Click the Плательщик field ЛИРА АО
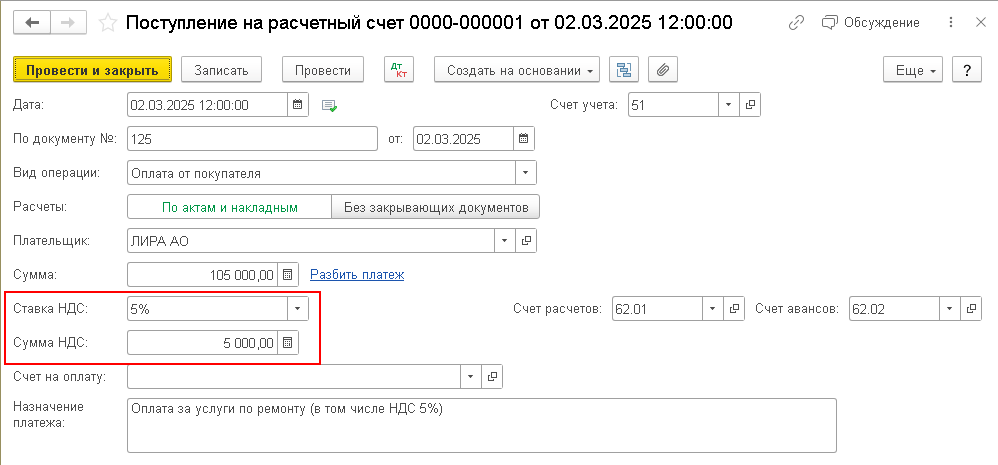The height and width of the screenshot is (465, 998). pyautogui.click(x=311, y=241)
